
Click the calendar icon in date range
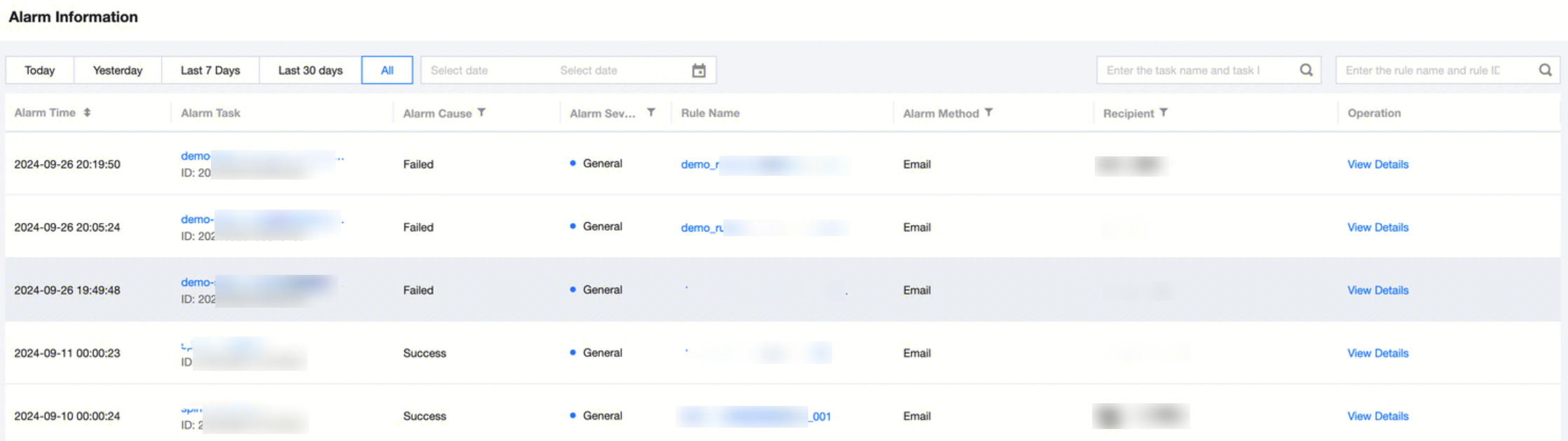click(x=699, y=70)
